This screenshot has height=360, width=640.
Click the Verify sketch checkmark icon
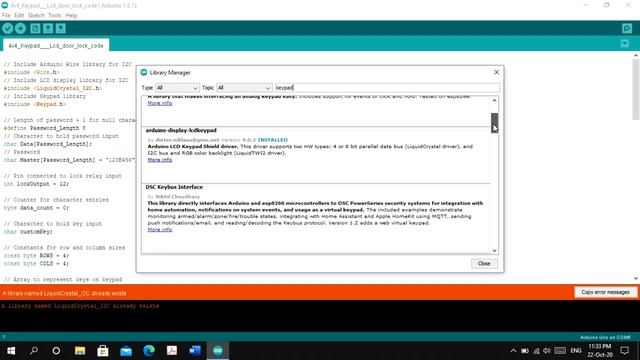7,28
